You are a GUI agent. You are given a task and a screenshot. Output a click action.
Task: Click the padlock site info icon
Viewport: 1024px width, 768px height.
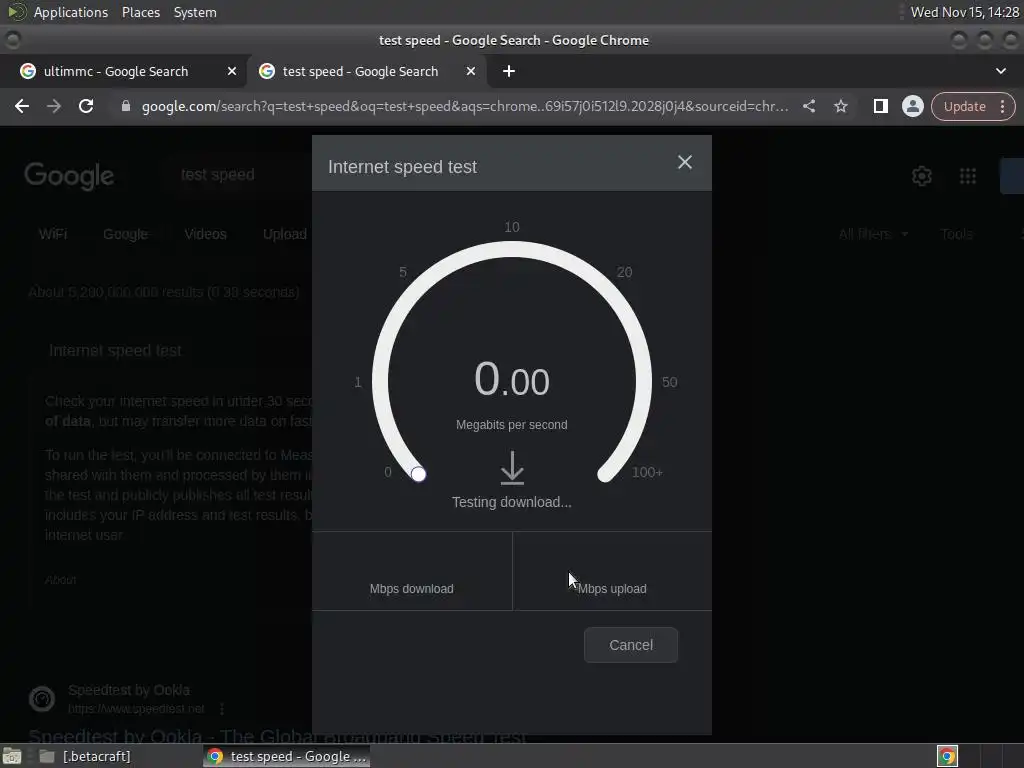click(x=125, y=106)
